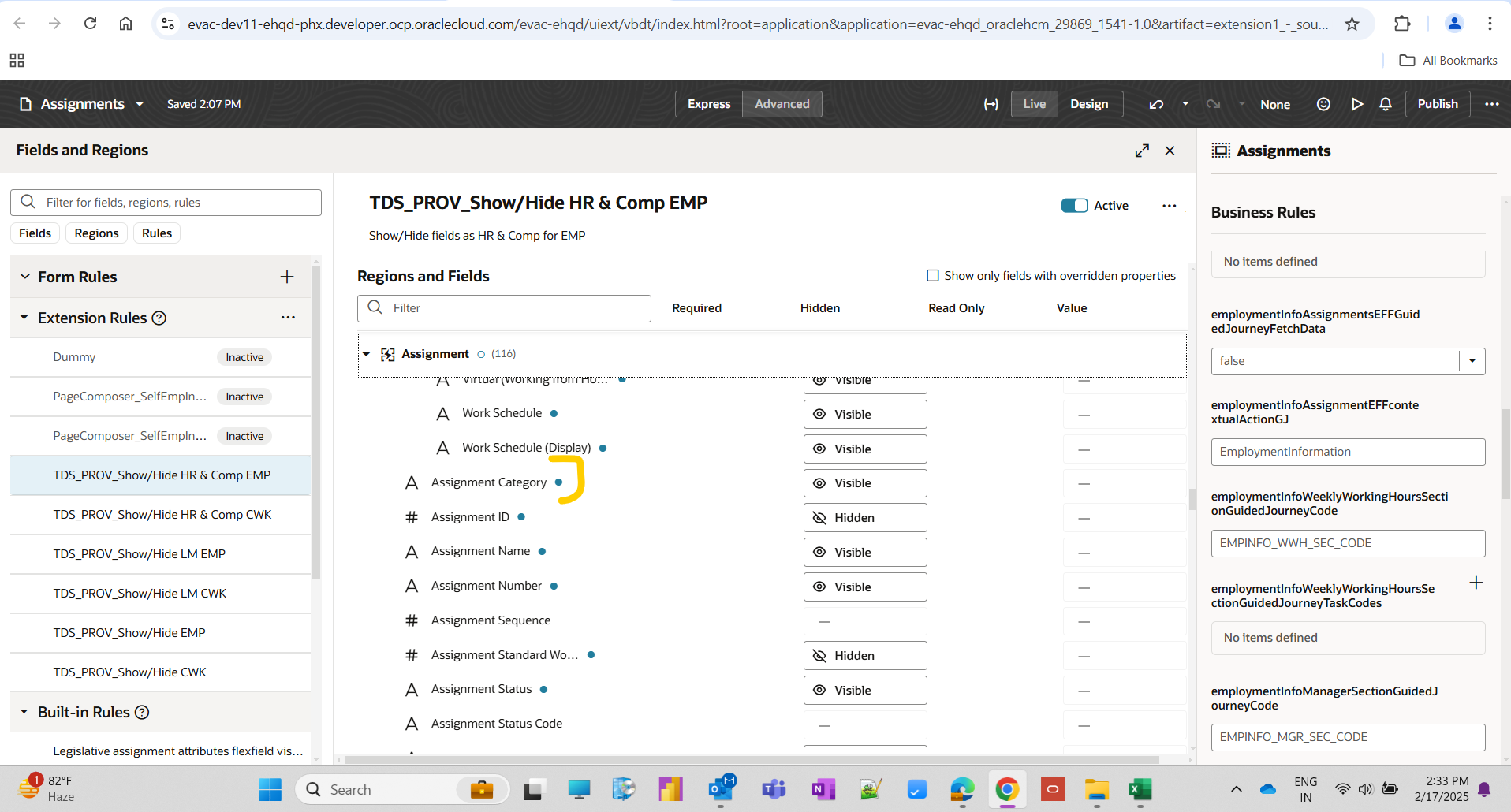This screenshot has width=1511, height=812.
Task: Toggle Assignment ID Hidden state
Action: (x=865, y=518)
